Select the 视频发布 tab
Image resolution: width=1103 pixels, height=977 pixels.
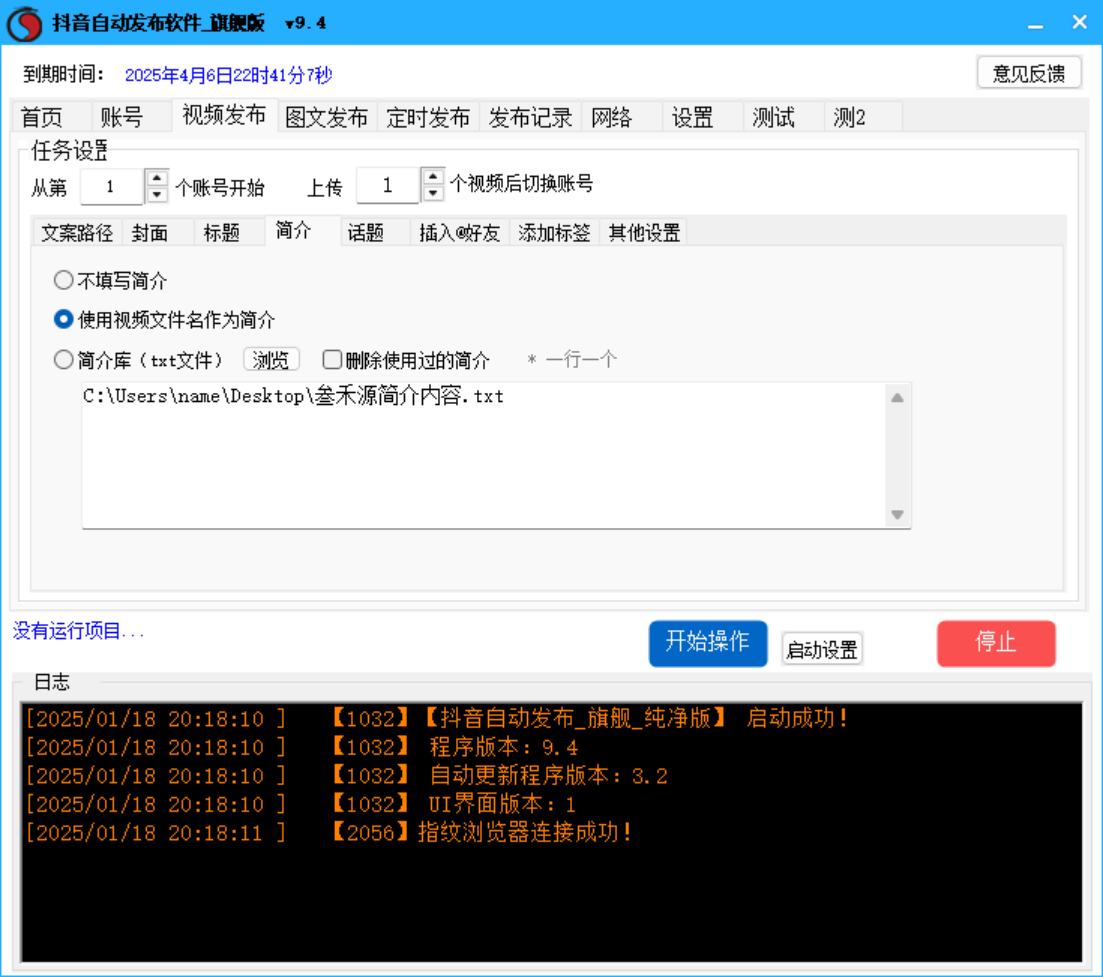[224, 115]
